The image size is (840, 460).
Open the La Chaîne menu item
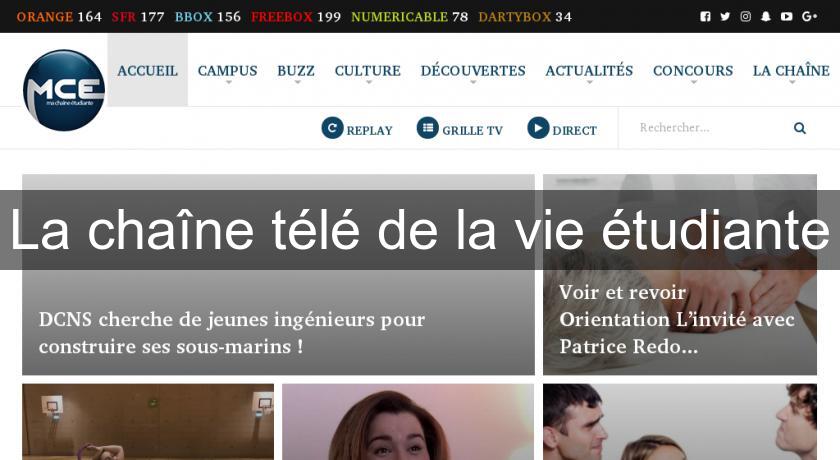[x=791, y=70]
